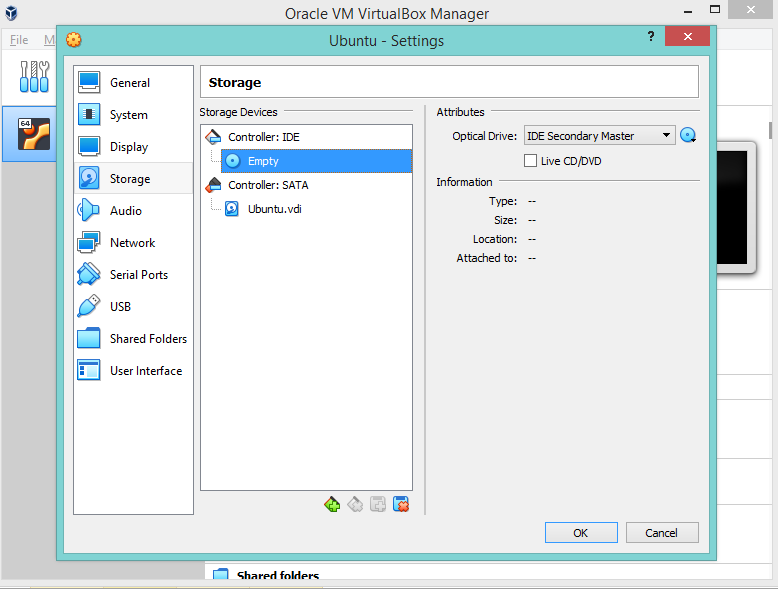Open the Shared Folders settings category
The image size is (778, 595).
tap(133, 338)
